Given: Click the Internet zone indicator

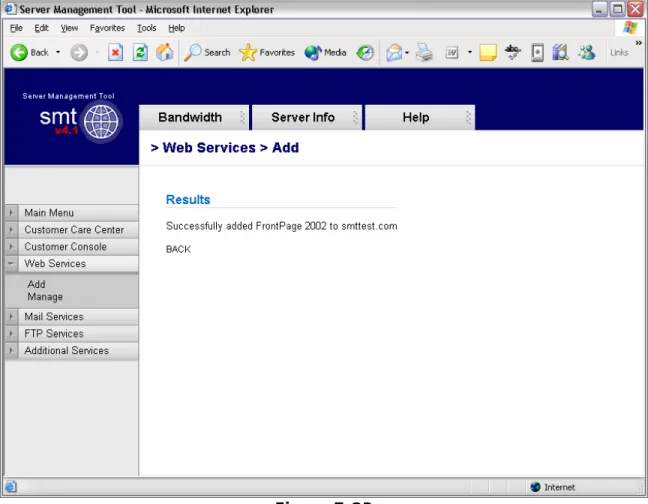Looking at the screenshot, I should click(553, 487).
